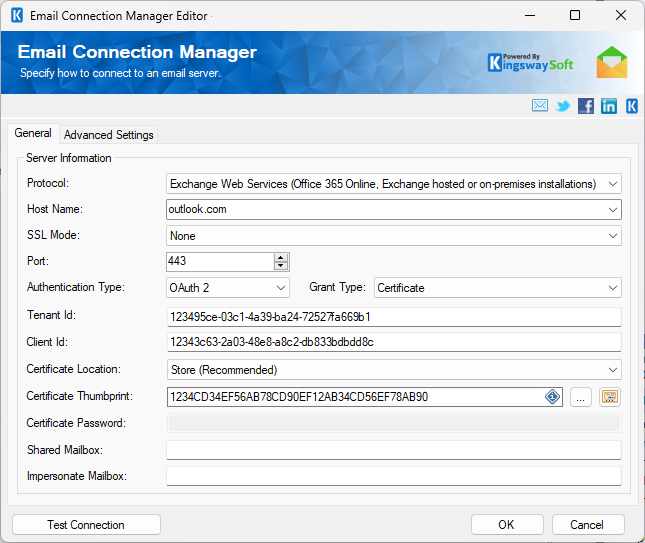Open the LinkedIn icon link
This screenshot has width=645, height=543.
(609, 106)
